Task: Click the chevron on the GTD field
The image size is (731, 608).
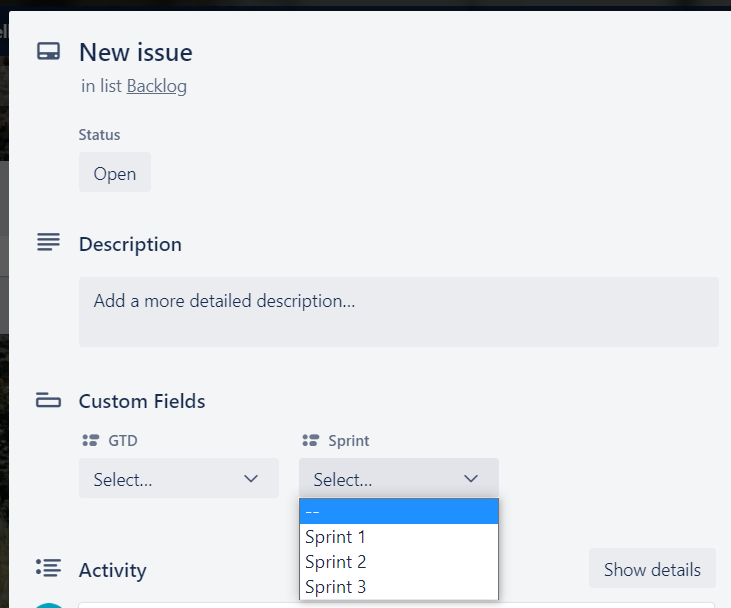Action: pos(251,479)
